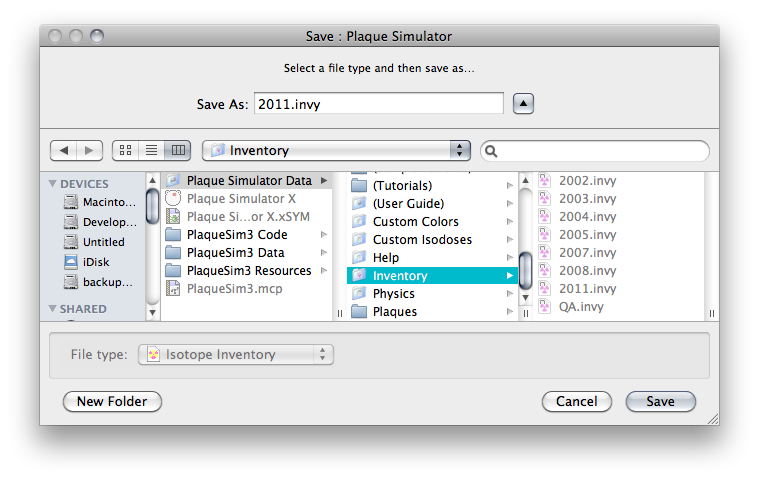Collapse the dialog with the arrow button

523,104
